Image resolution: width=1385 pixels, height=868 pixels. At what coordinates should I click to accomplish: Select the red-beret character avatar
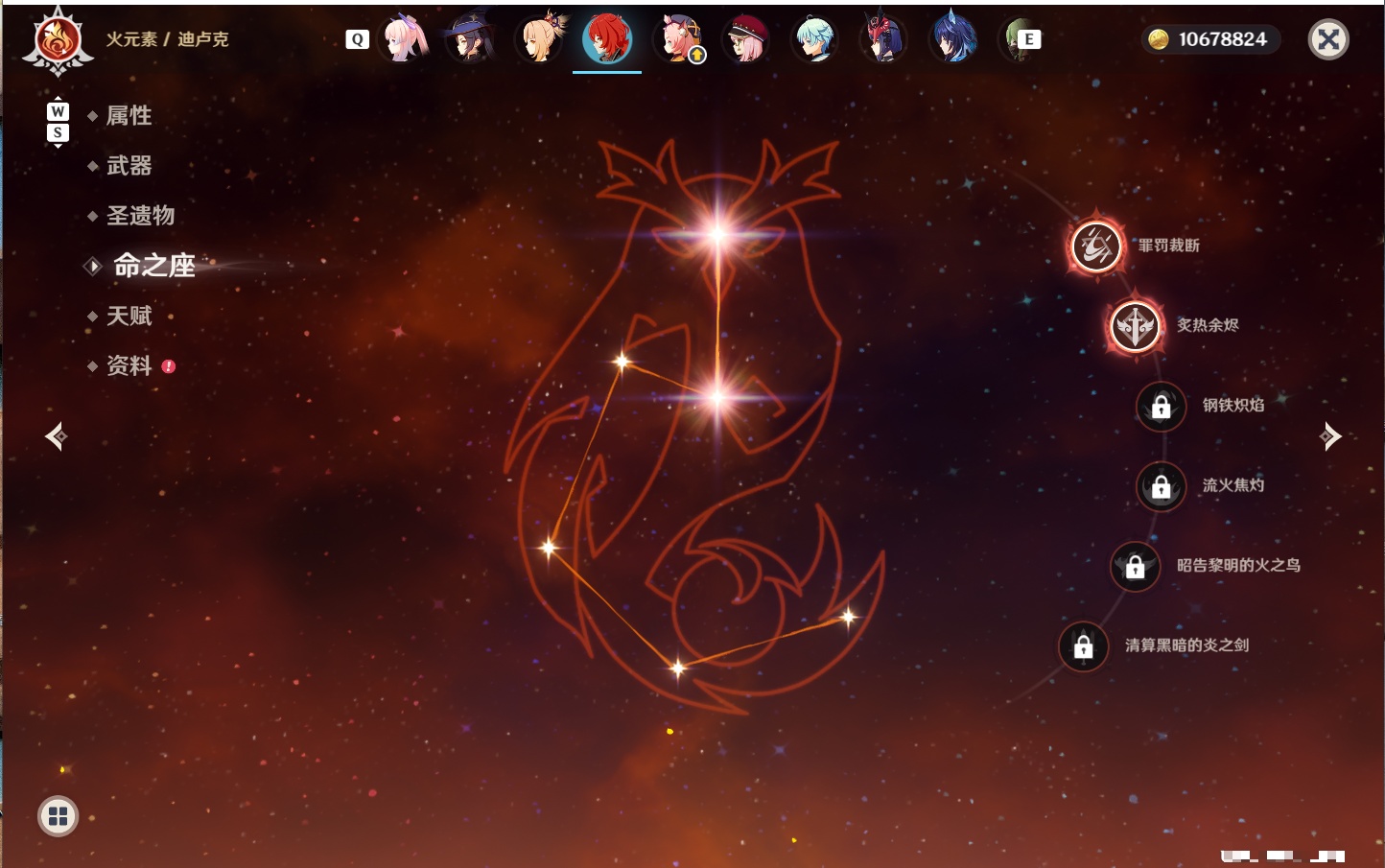(747, 39)
